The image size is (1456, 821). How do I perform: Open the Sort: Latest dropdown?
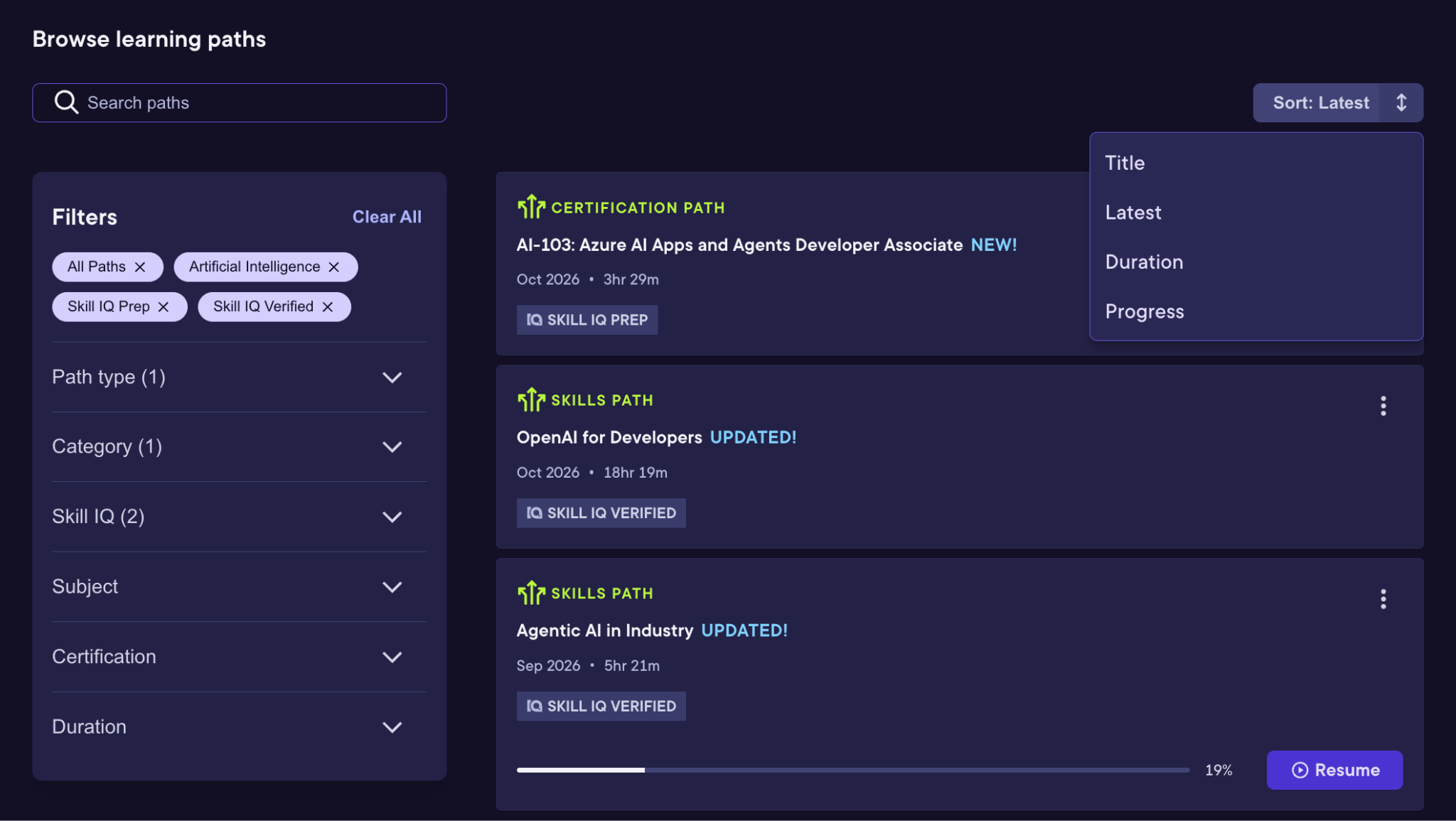[x=1338, y=102]
